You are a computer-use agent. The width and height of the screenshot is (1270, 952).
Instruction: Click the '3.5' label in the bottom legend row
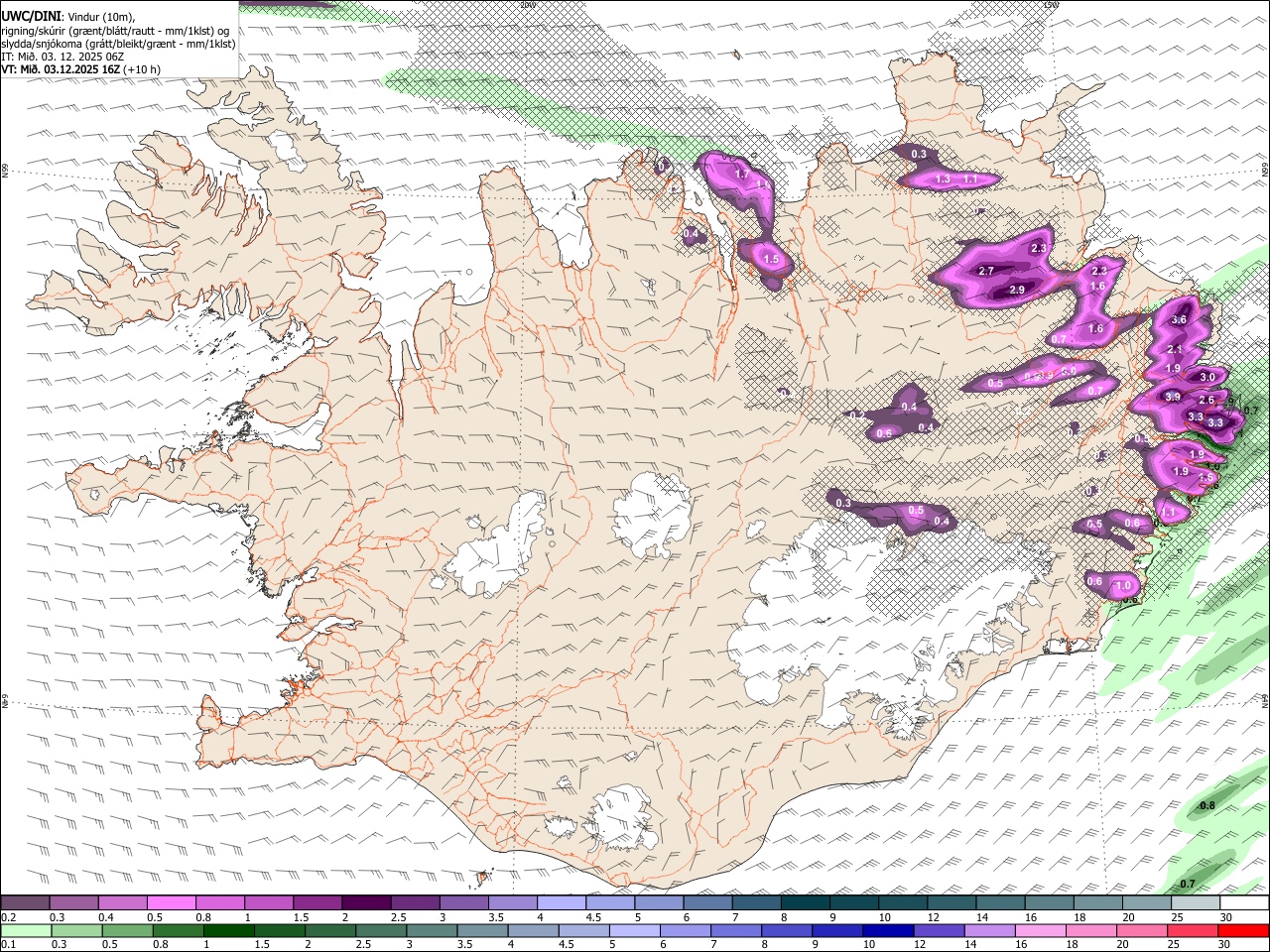464,944
